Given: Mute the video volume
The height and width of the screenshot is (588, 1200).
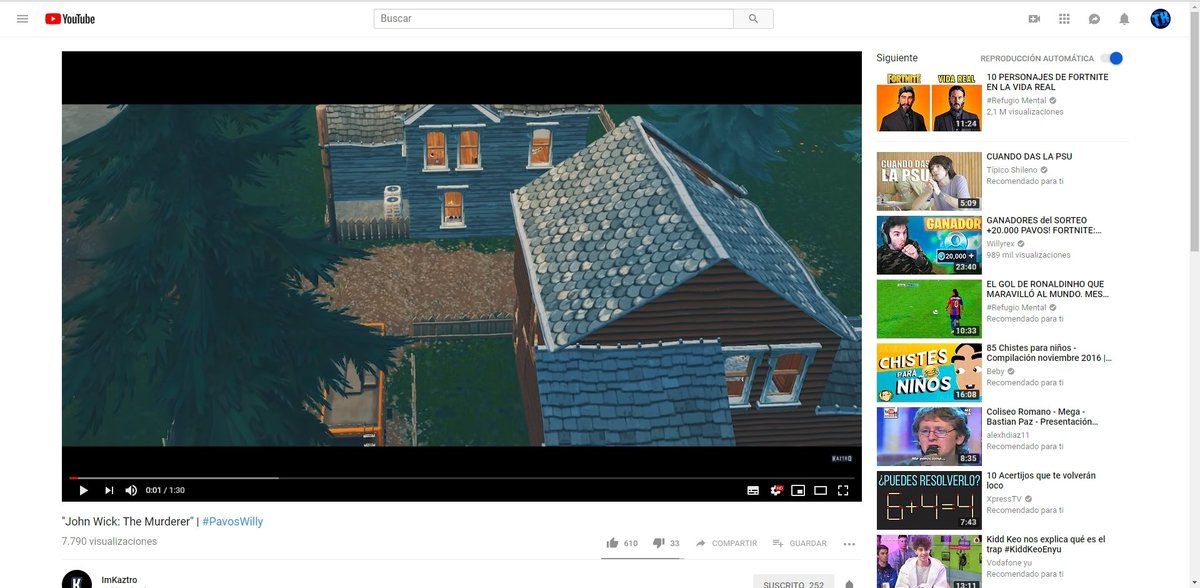Looking at the screenshot, I should 131,490.
